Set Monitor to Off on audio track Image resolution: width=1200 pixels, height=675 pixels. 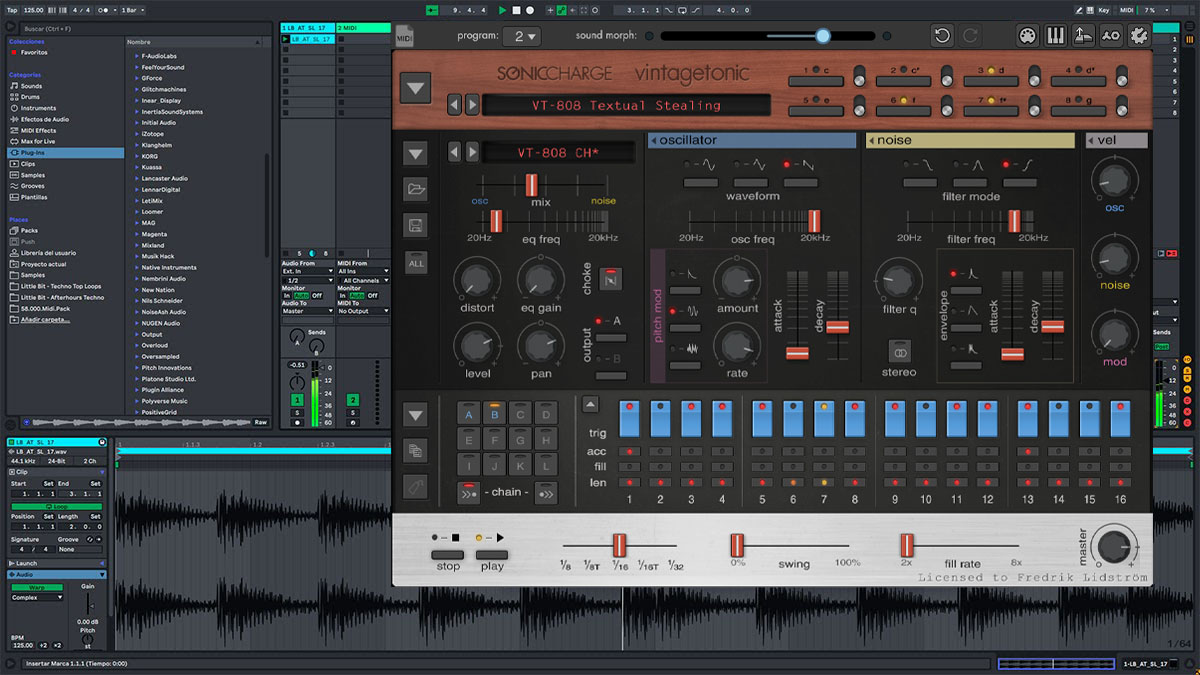pos(317,295)
